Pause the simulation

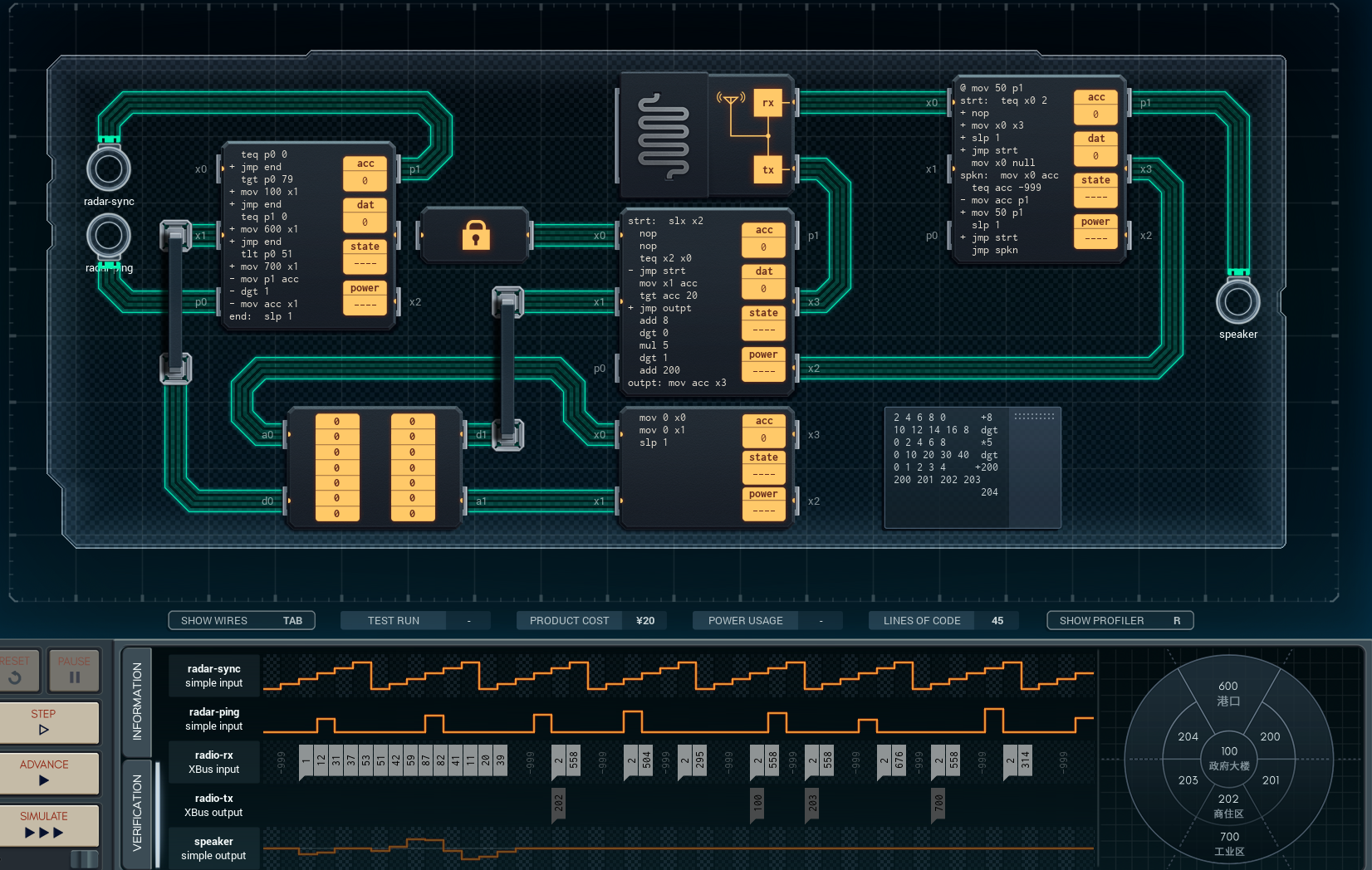(74, 670)
